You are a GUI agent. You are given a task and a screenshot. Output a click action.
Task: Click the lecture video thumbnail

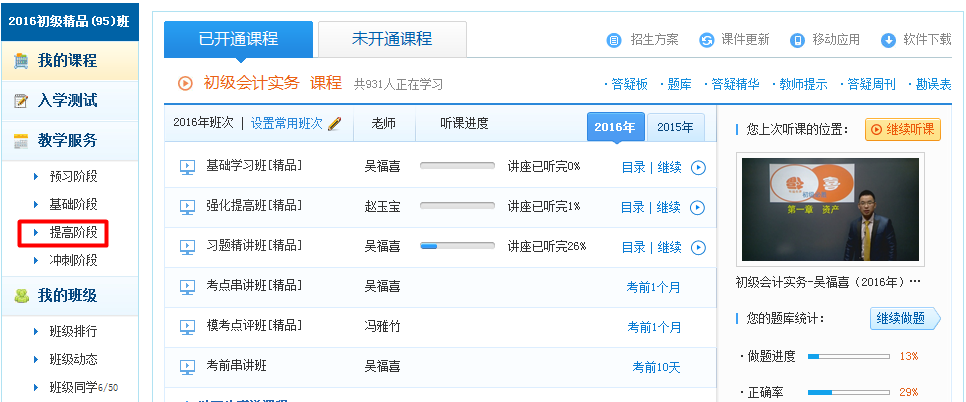click(x=830, y=208)
